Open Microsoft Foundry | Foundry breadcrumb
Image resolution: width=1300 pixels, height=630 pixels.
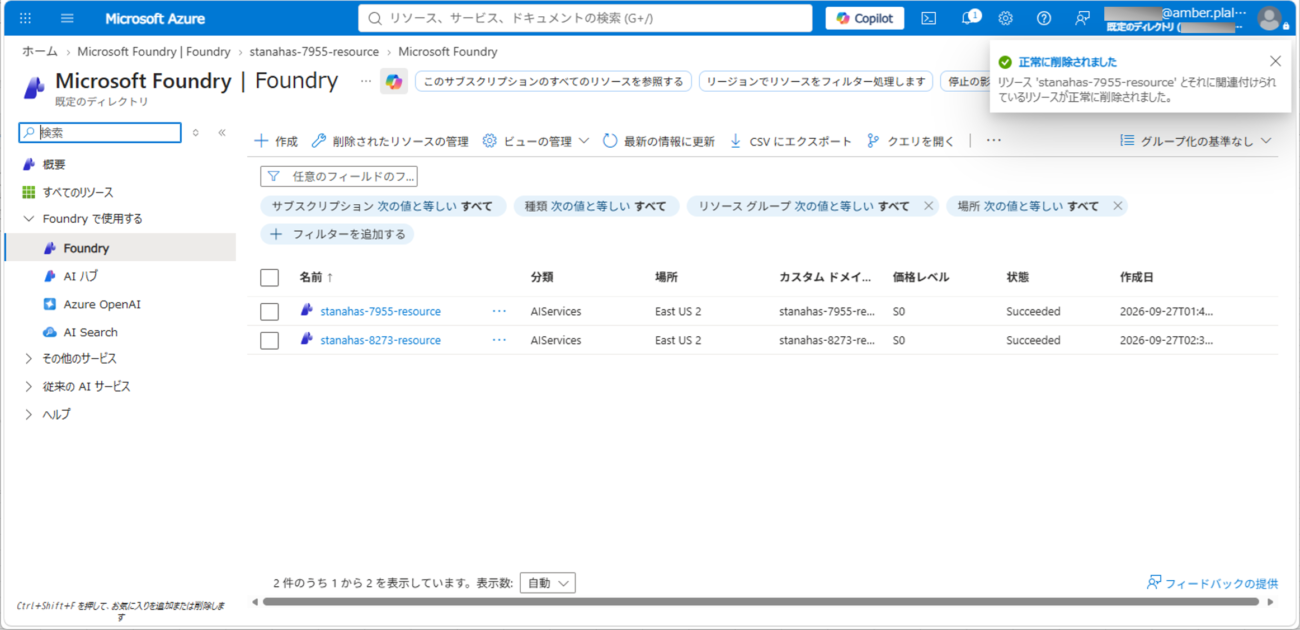click(x=154, y=51)
